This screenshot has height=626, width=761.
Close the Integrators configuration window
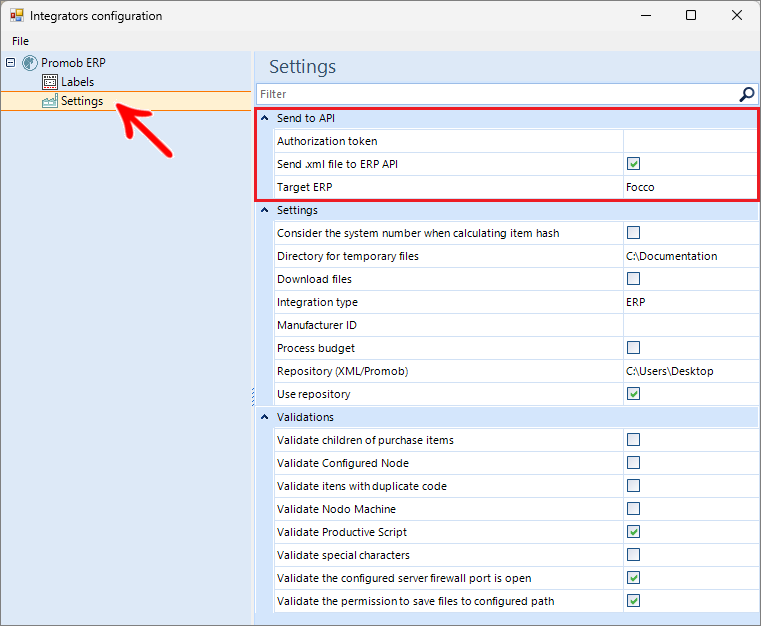[737, 16]
